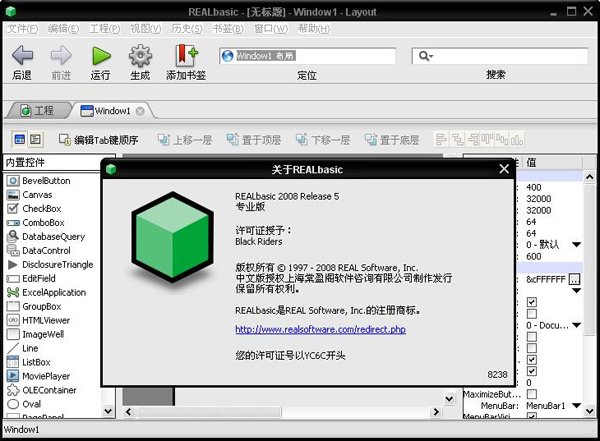Select the DisclosureTriangle control
The width and height of the screenshot is (600, 441).
(x=50, y=265)
